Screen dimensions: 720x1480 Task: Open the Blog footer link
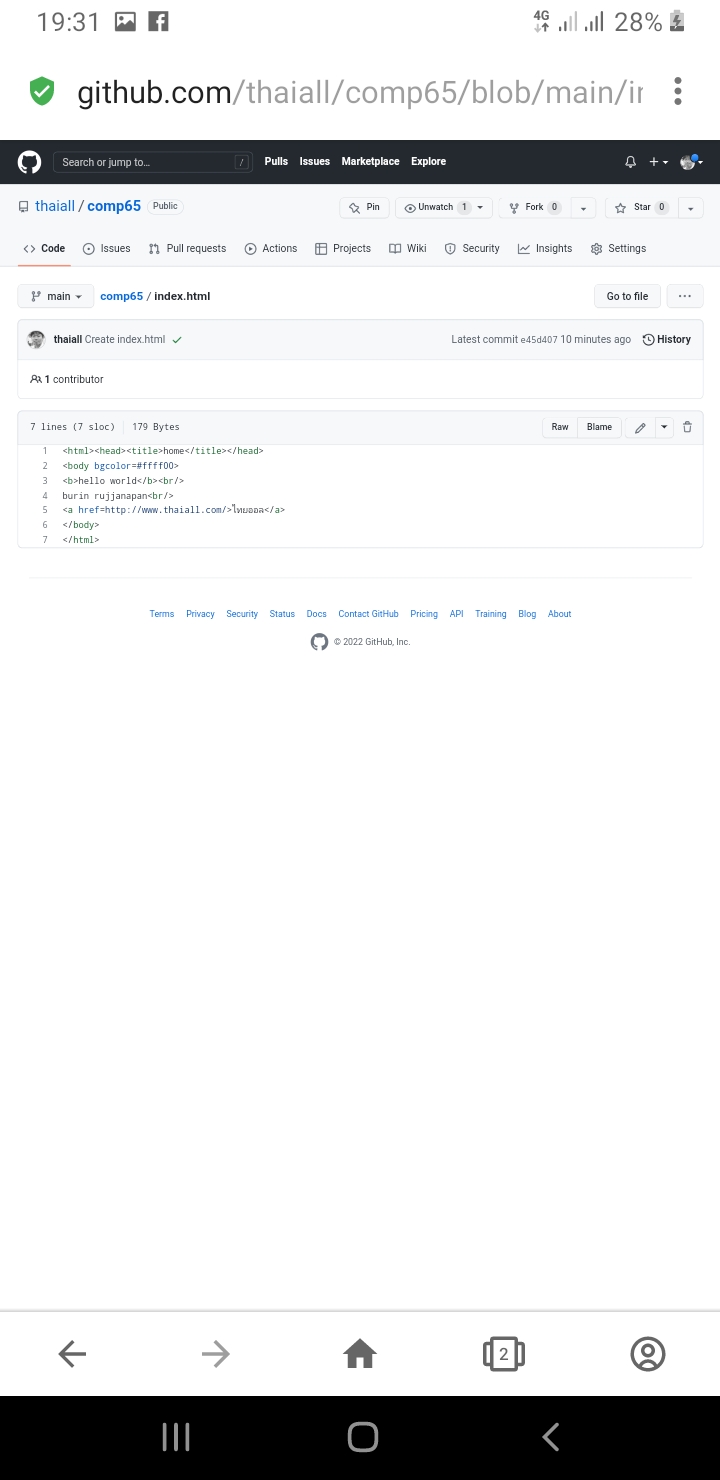coord(527,614)
